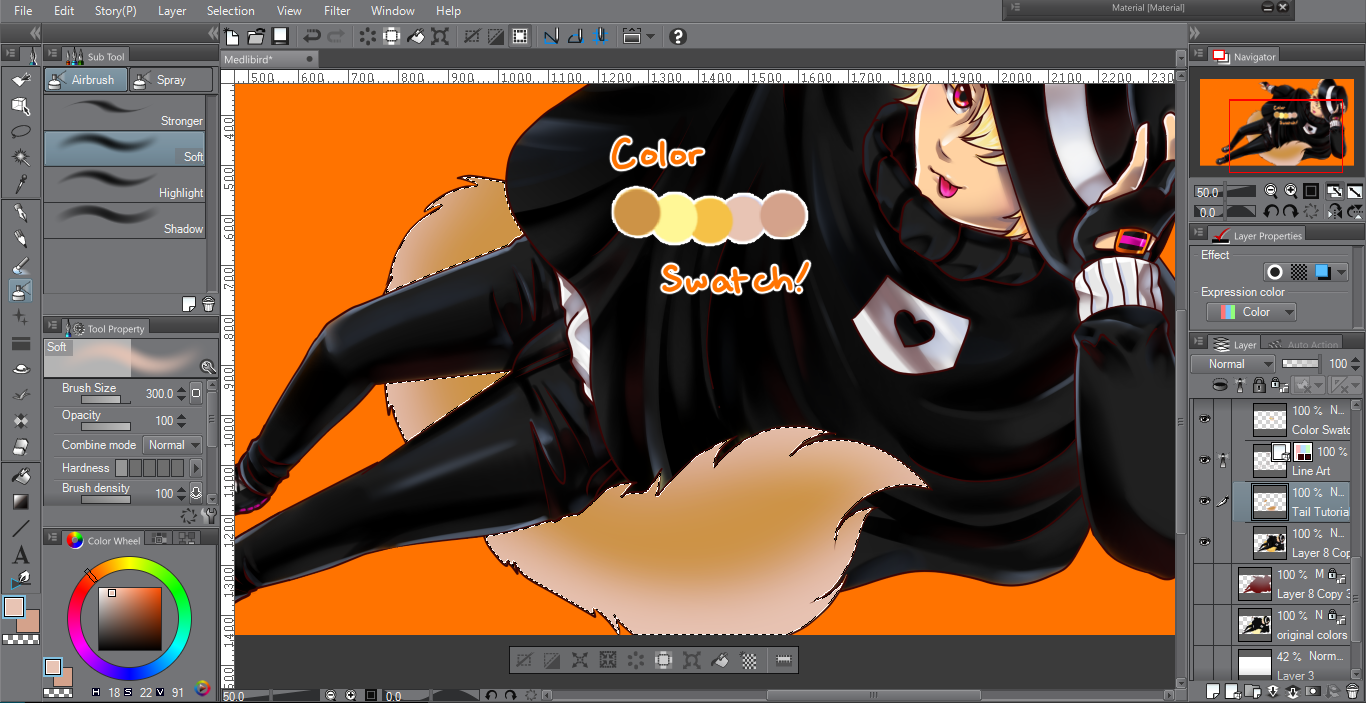
Task: Toggle the Snap to special ruler icon
Action: point(575,37)
